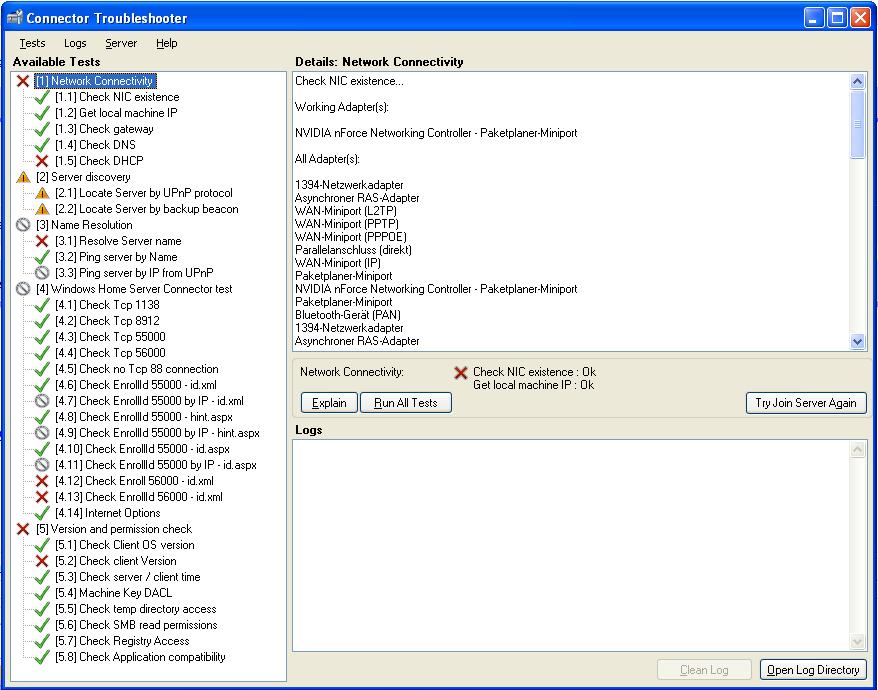Click green check icon beside Ping server by Name
Screen dimensions: 878x690
(x=42, y=258)
